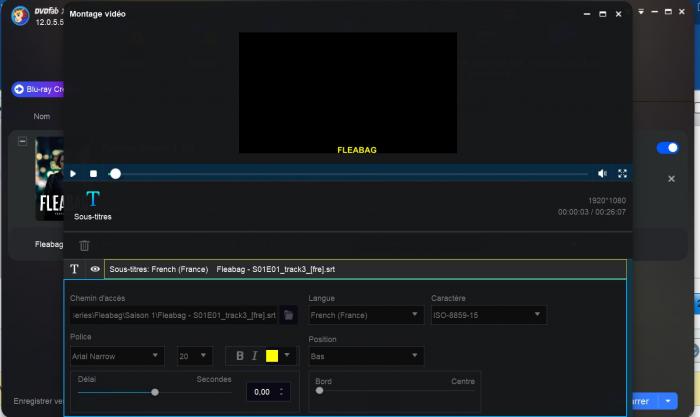Click the DVDFab logo icon
This screenshot has height=417, width=700.
(20, 16)
